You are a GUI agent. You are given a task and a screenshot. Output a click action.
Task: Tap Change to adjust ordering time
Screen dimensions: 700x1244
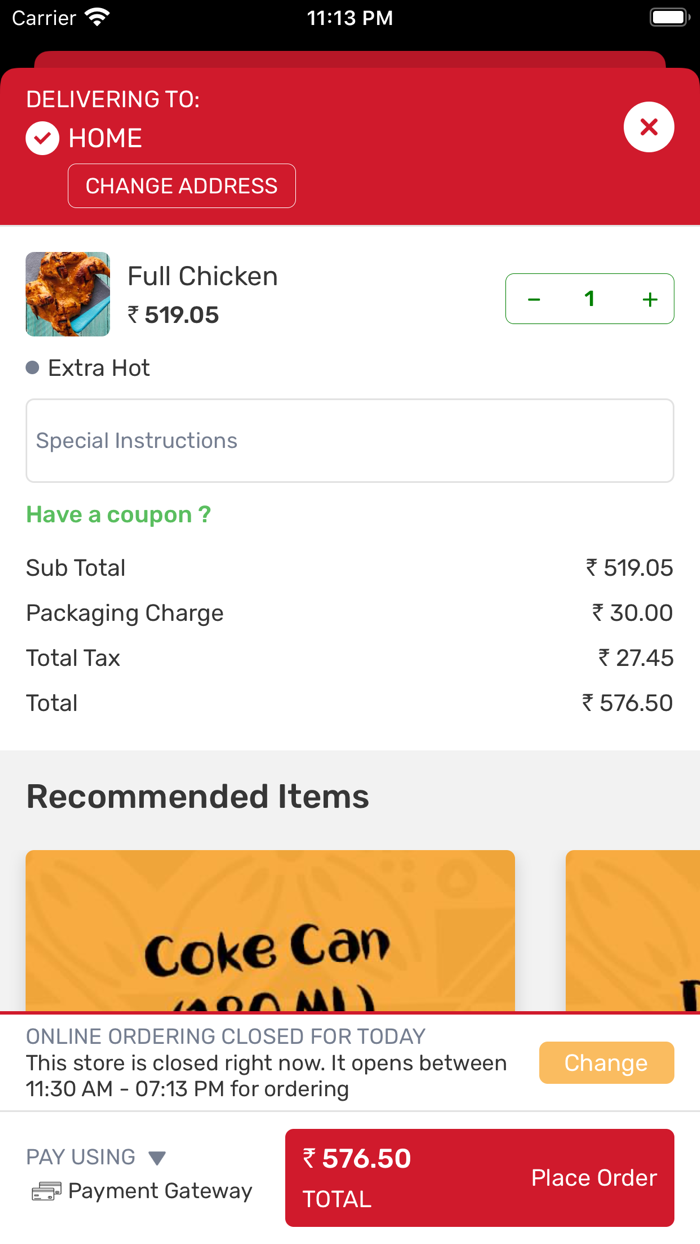606,1062
